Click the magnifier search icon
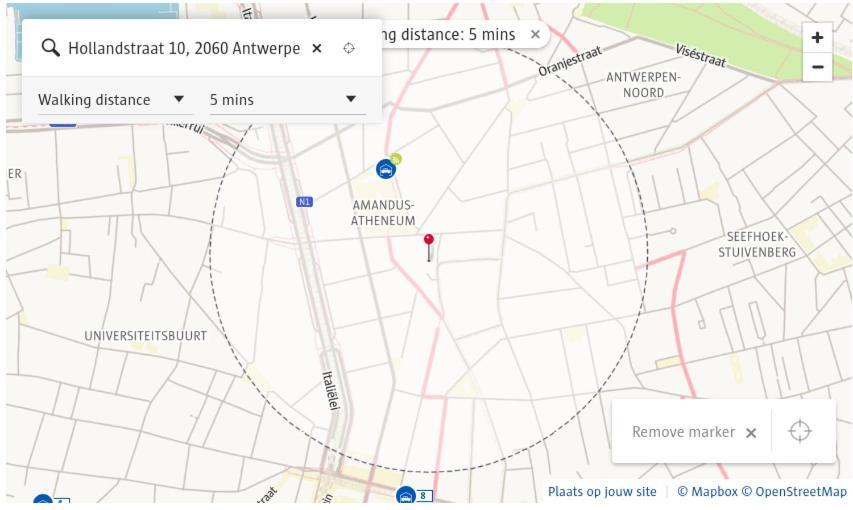The image size is (853, 510). tap(50, 48)
